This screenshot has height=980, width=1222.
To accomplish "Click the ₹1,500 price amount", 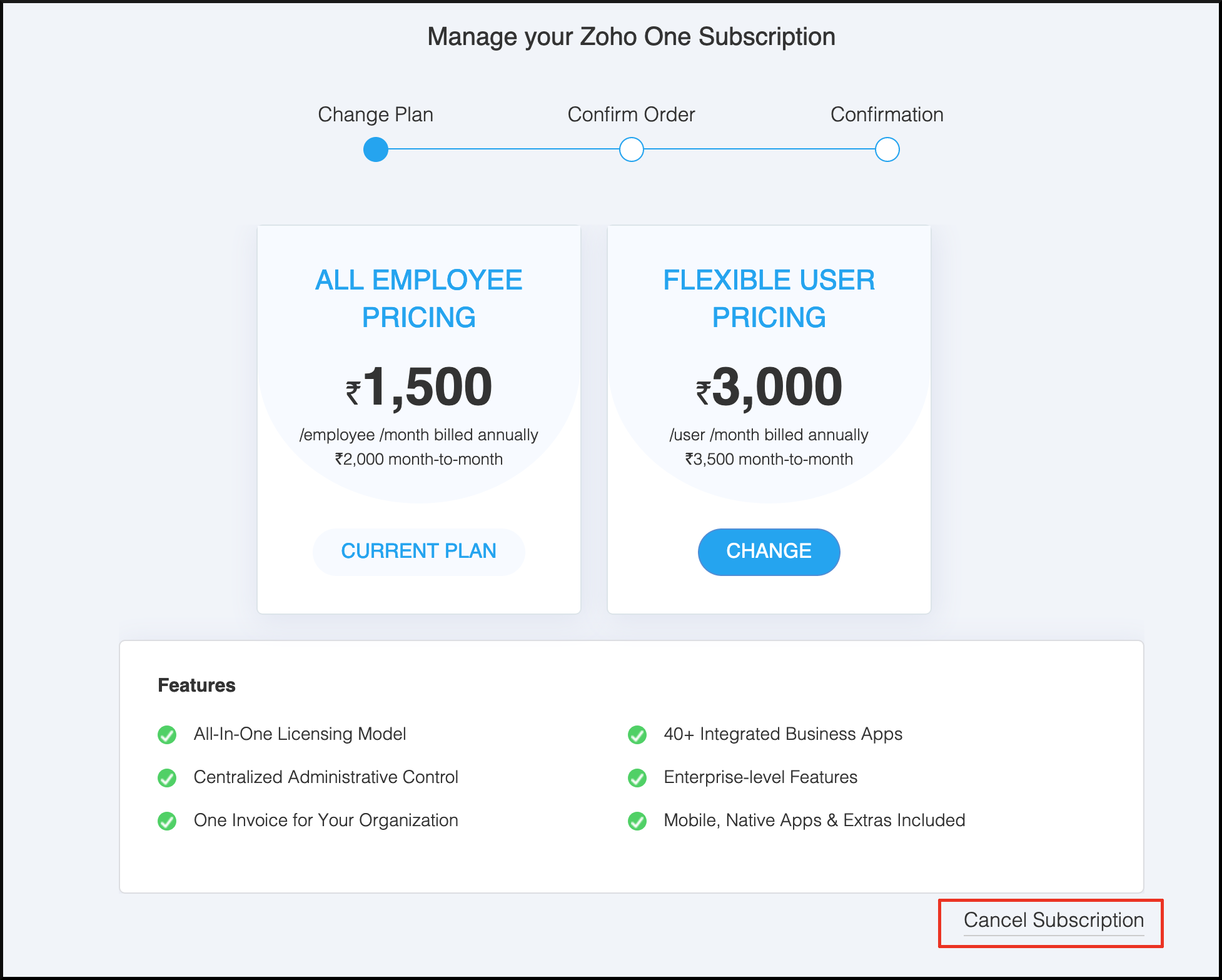I will [420, 387].
